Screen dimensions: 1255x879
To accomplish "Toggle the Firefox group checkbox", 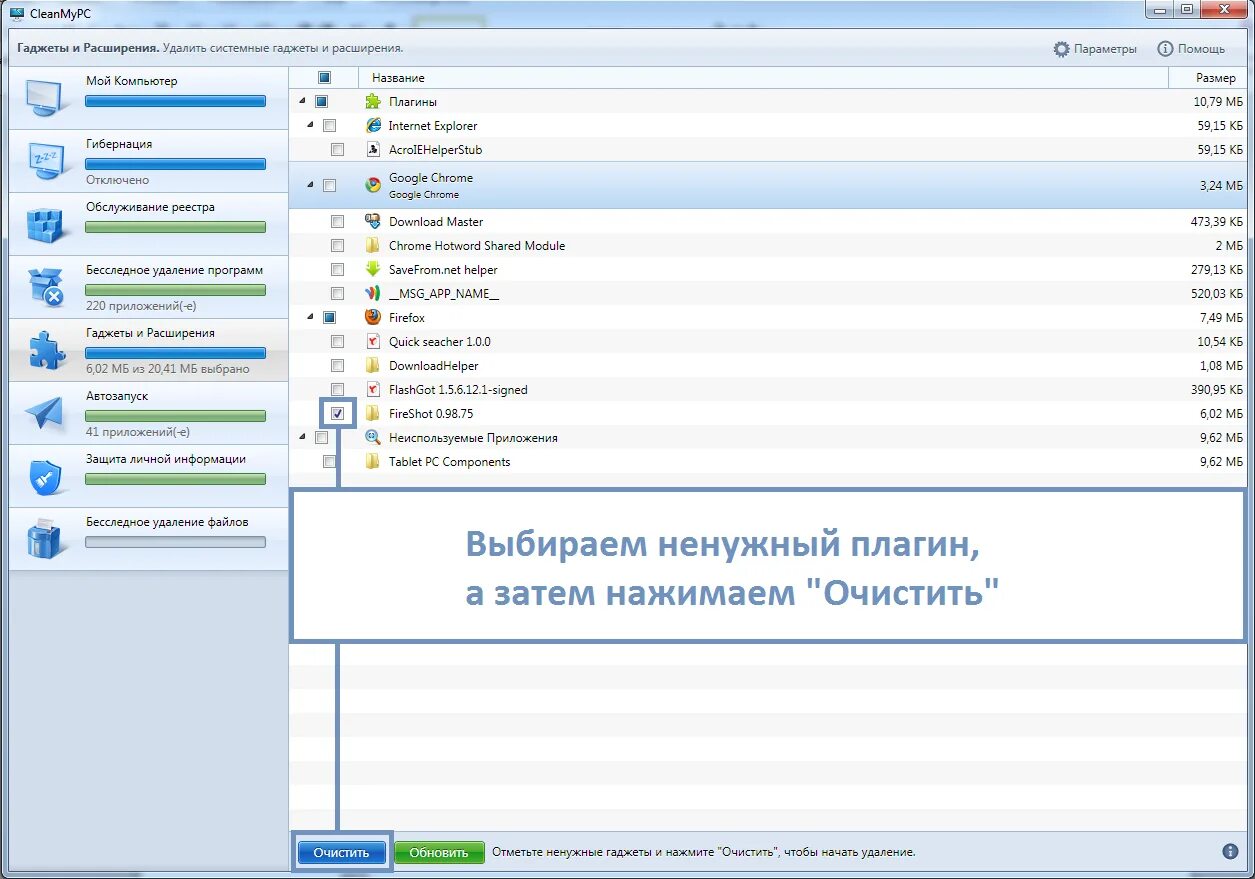I will tap(329, 317).
